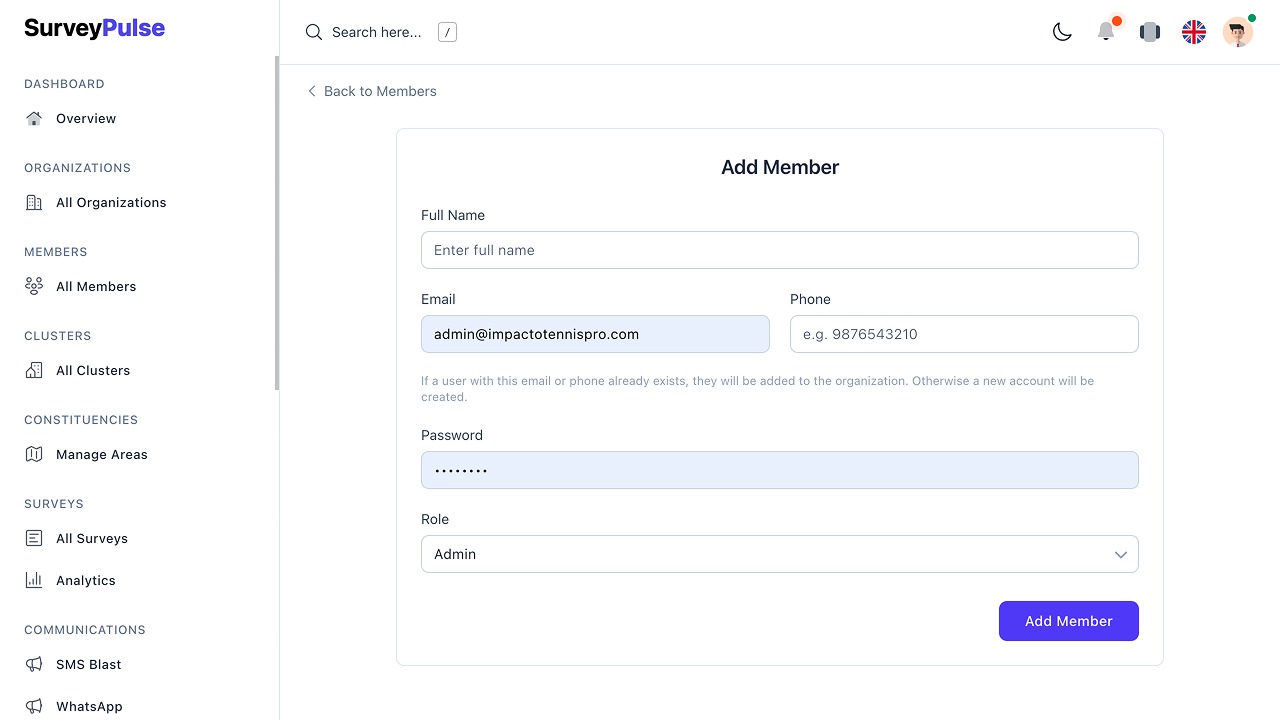The height and width of the screenshot is (720, 1280).
Task: Click the Overview home icon
Action: point(34,118)
